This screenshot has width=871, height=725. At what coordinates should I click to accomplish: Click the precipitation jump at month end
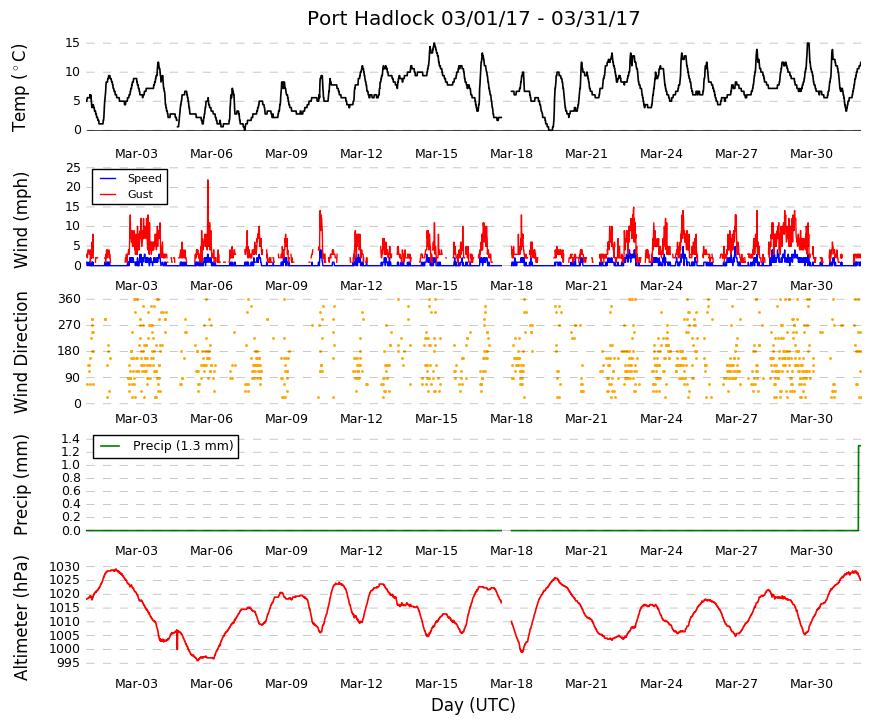859,488
